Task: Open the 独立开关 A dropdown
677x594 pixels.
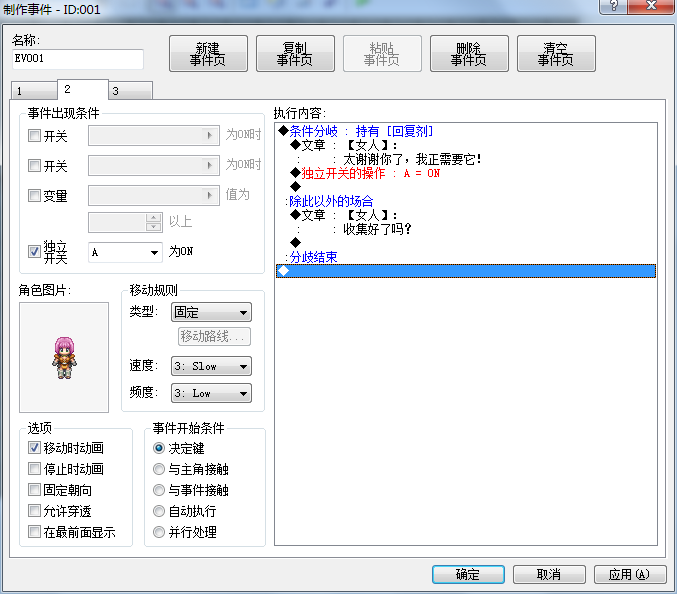Action: tap(125, 252)
